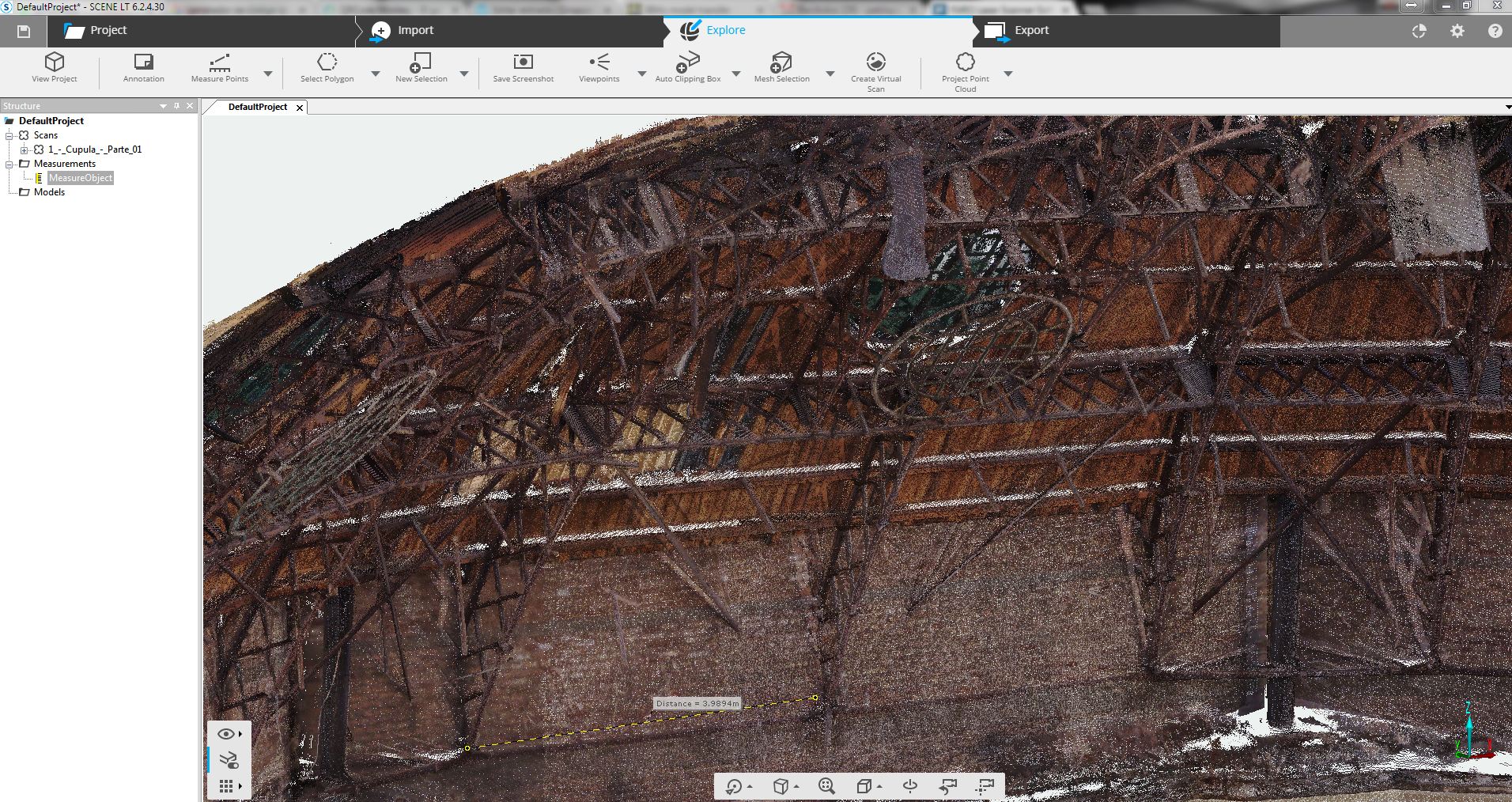Open the Measure Points dropdown arrow
The height and width of the screenshot is (802, 1512).
[x=268, y=74]
